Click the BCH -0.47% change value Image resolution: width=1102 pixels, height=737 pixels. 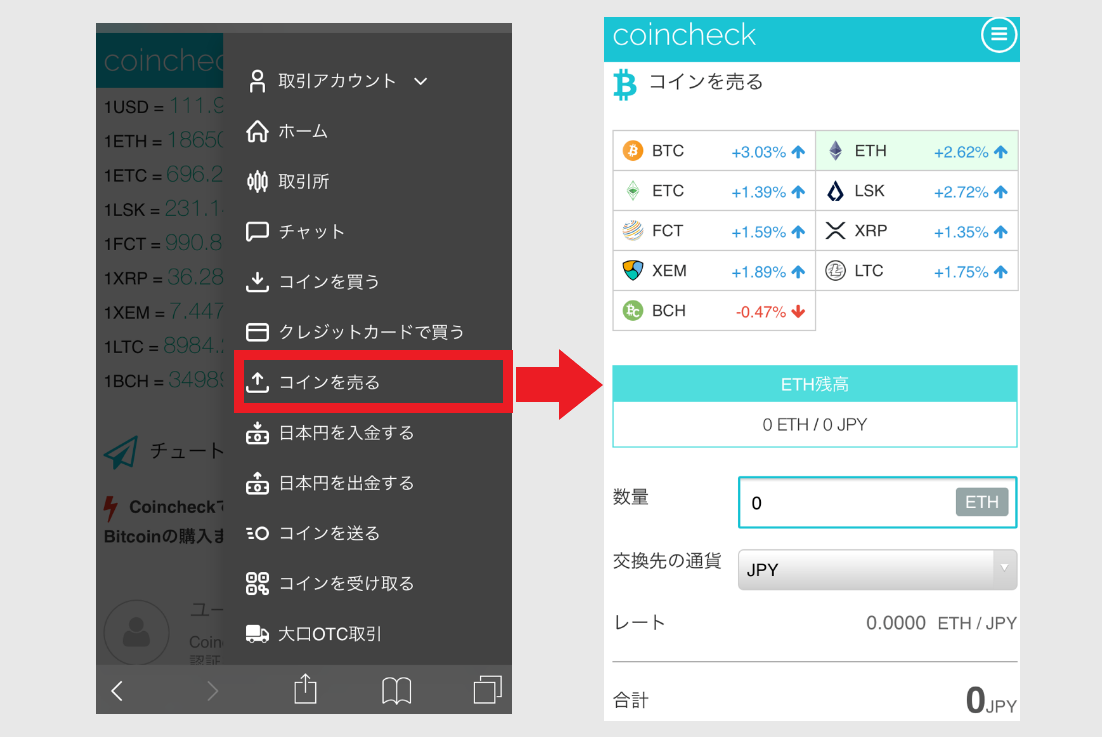pos(761,312)
